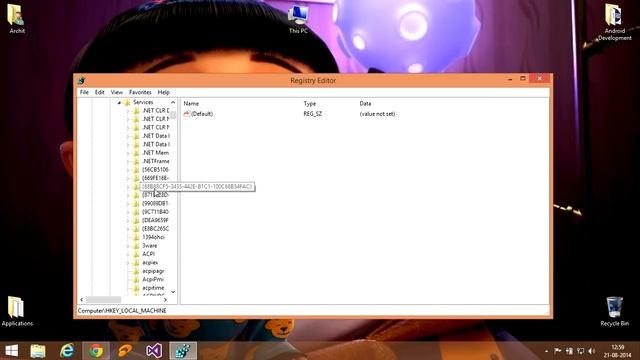The image size is (640, 360).
Task: Click the AcpiPmi key folder icon
Action: 136,279
